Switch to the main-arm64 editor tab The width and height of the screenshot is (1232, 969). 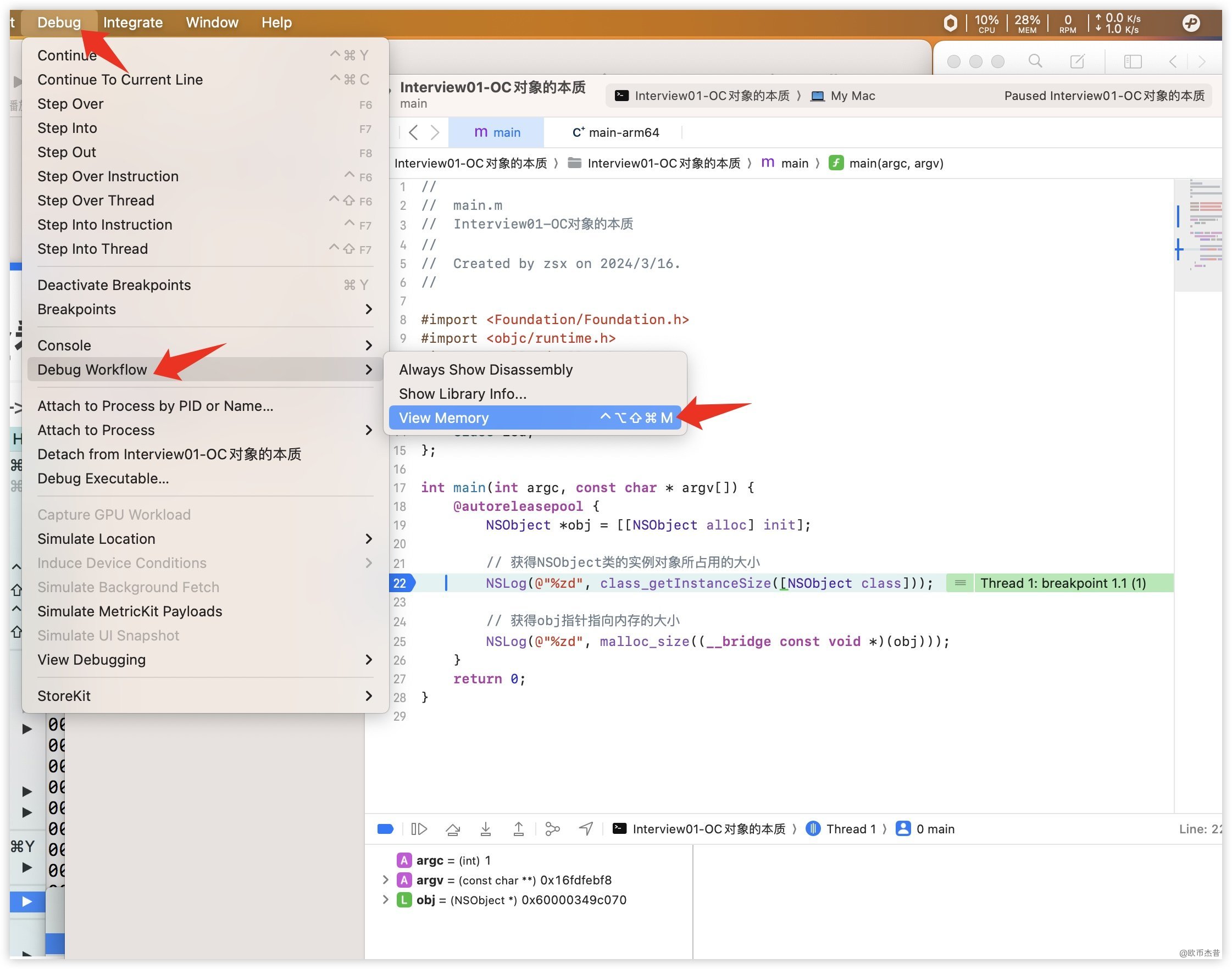coord(615,132)
